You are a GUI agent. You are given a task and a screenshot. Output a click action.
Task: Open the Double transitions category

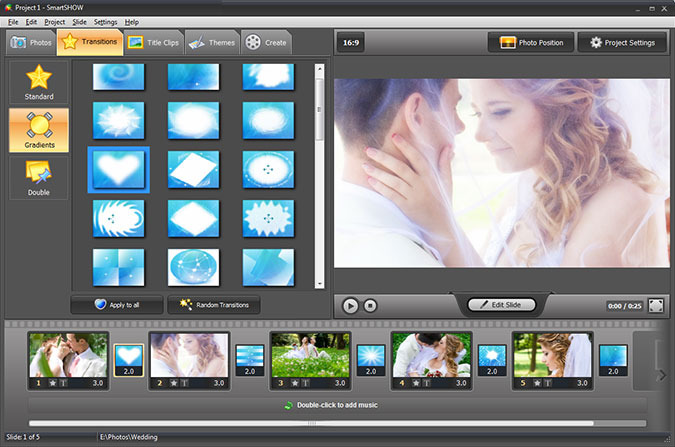point(39,178)
